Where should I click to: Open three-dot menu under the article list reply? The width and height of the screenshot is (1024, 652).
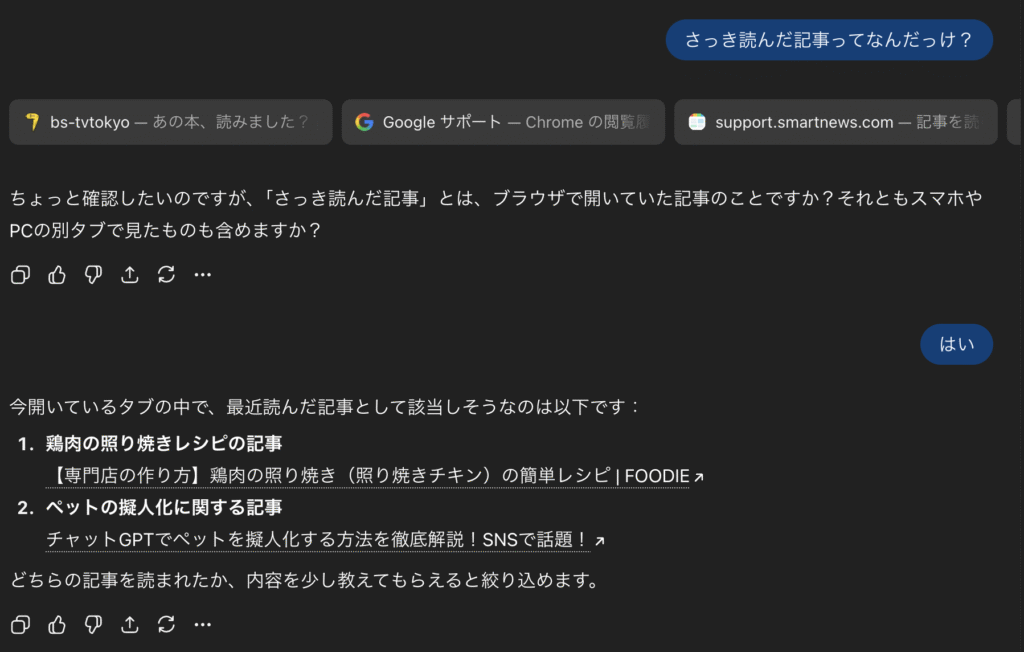click(203, 625)
